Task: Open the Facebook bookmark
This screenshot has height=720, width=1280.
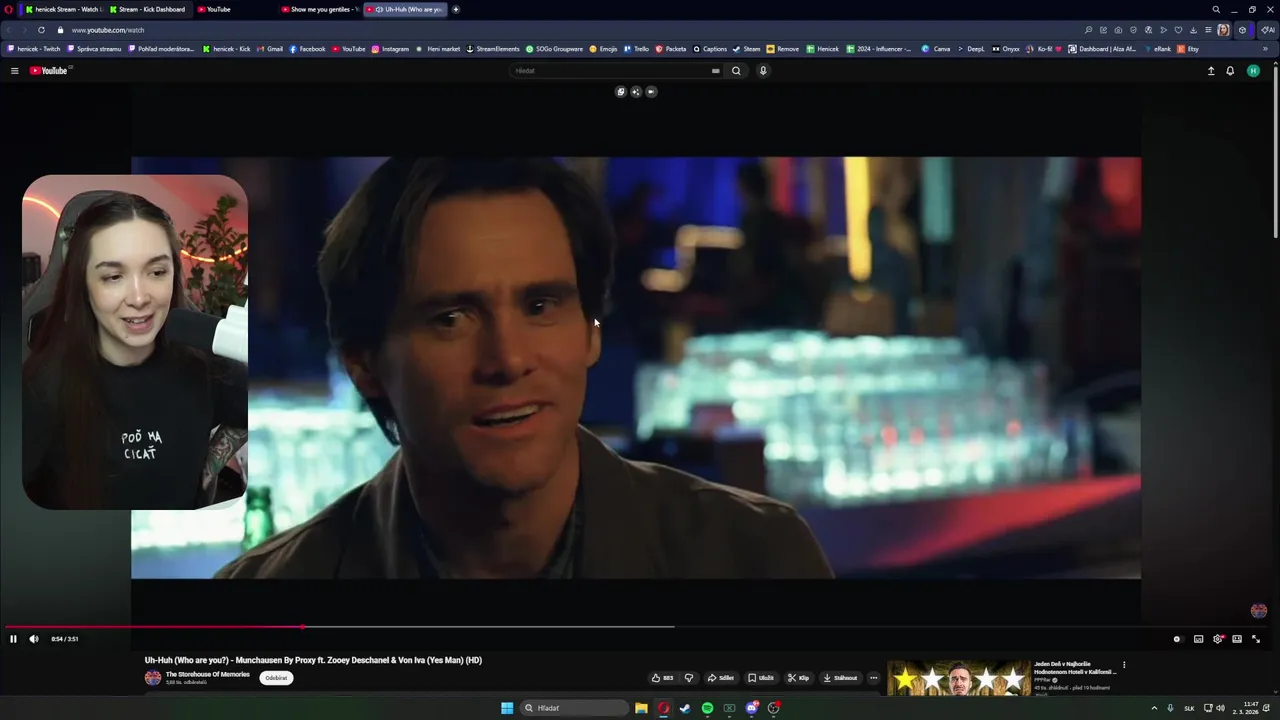Action: pos(307,49)
